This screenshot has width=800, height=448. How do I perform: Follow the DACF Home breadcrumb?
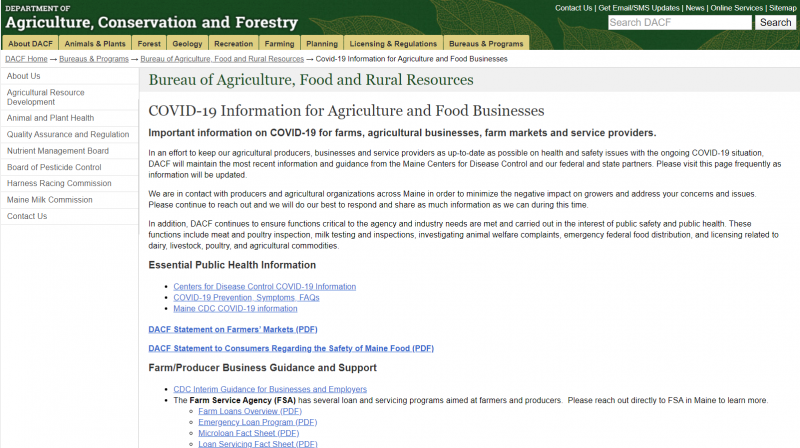(26, 59)
